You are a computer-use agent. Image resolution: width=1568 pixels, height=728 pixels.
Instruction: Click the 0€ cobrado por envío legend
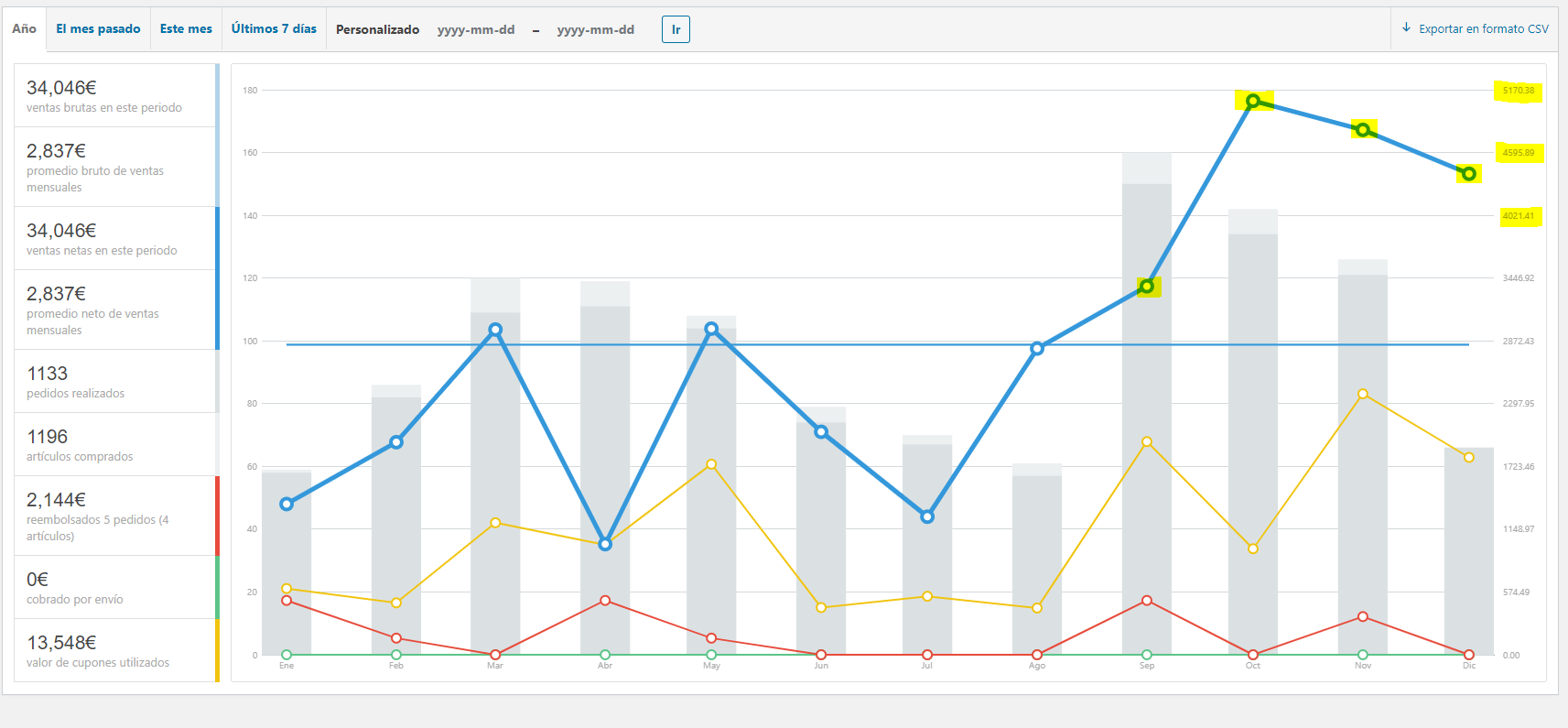click(x=115, y=588)
